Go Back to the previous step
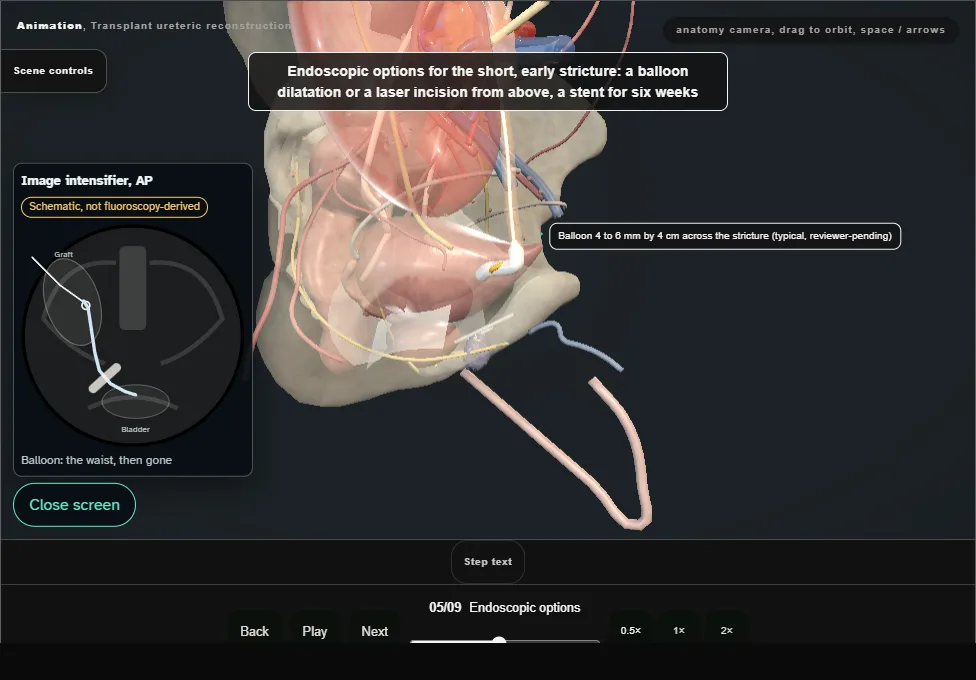 coord(255,631)
